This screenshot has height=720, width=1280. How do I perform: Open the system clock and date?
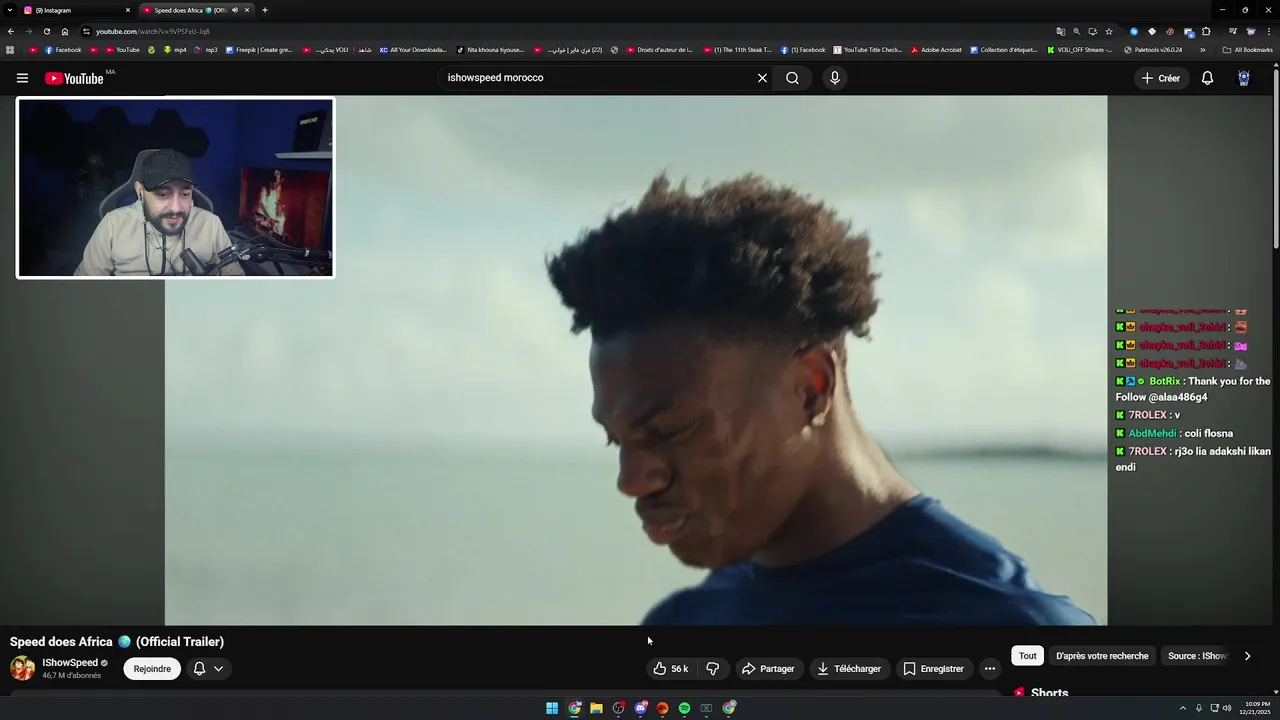[x=1254, y=708]
